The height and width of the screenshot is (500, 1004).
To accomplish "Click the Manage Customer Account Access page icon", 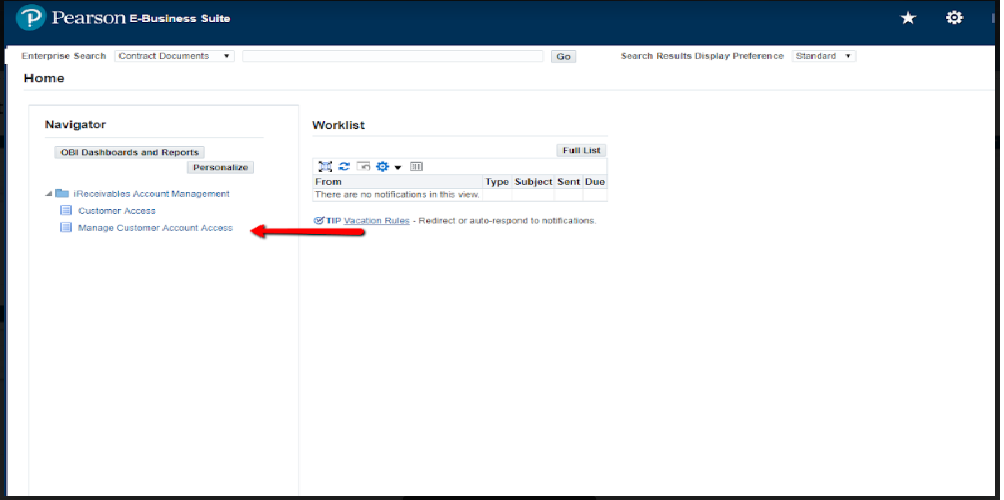I will tap(66, 227).
